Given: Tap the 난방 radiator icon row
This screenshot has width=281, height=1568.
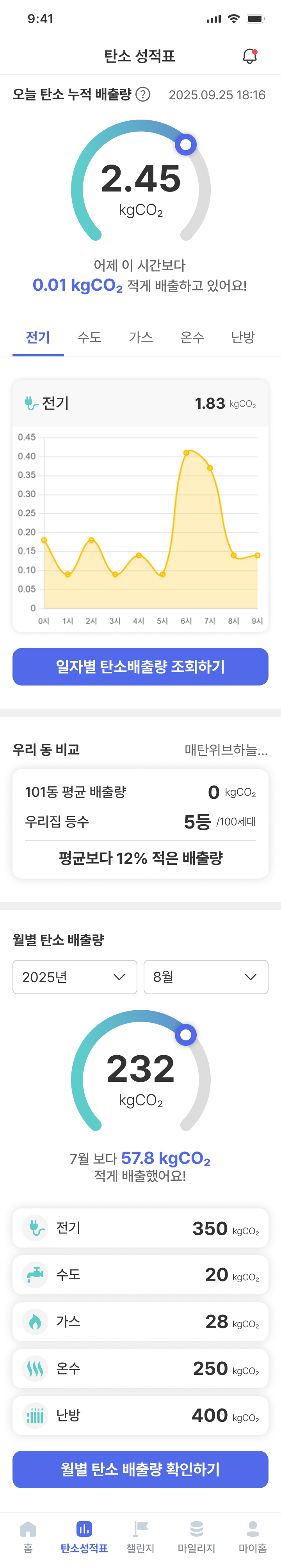Looking at the screenshot, I should 140,1415.
